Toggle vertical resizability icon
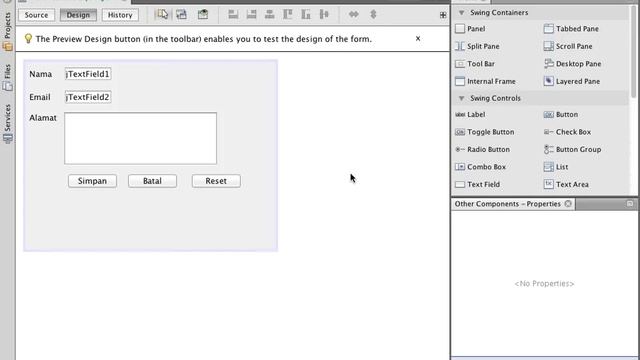 [373, 15]
